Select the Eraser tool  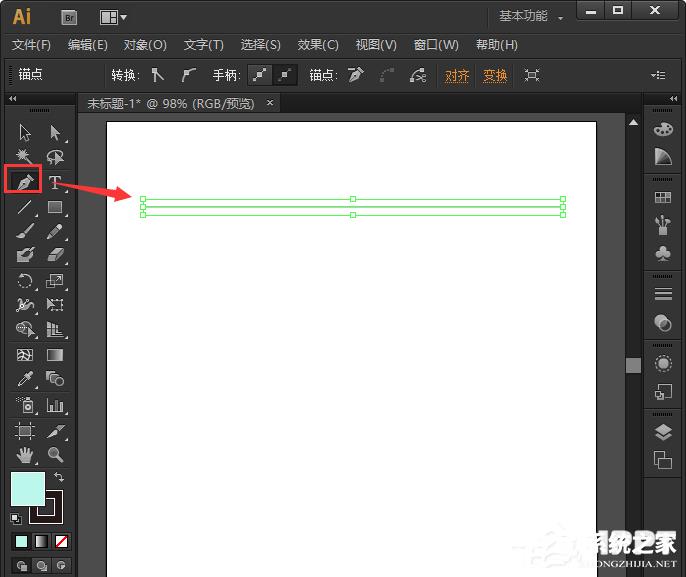55,255
